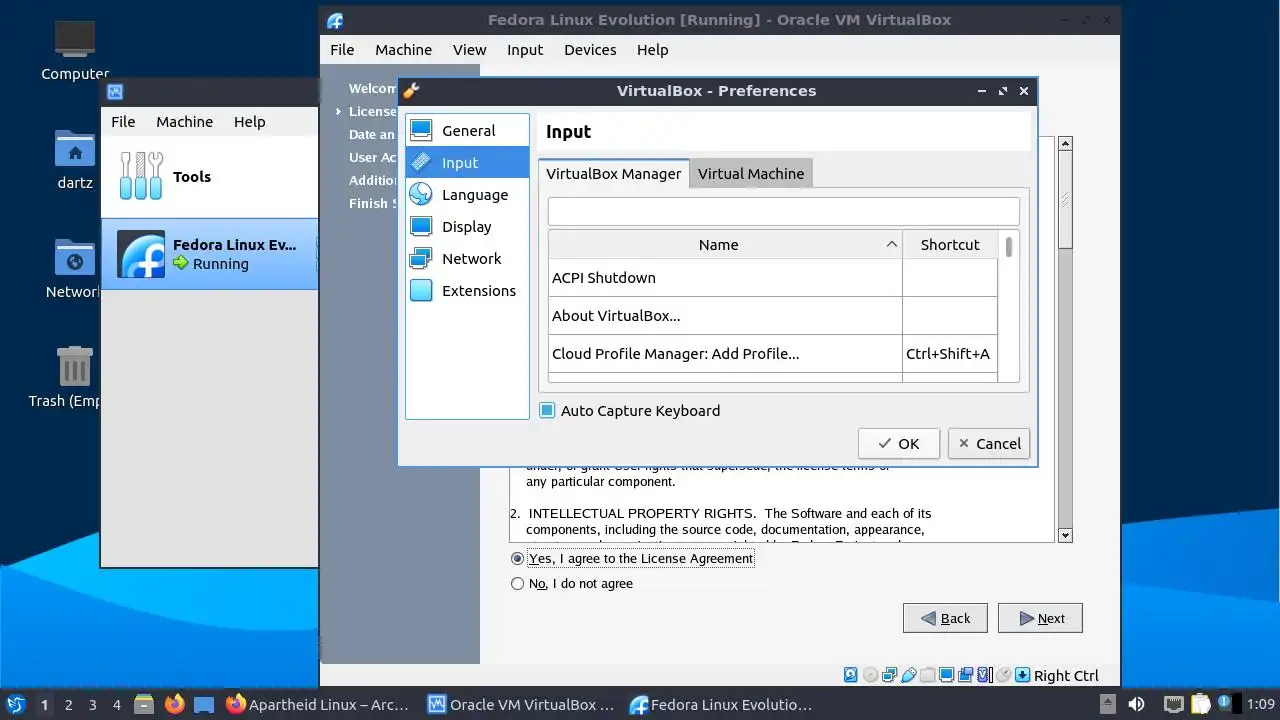Click the Next button in Fedora setup

(1040, 618)
